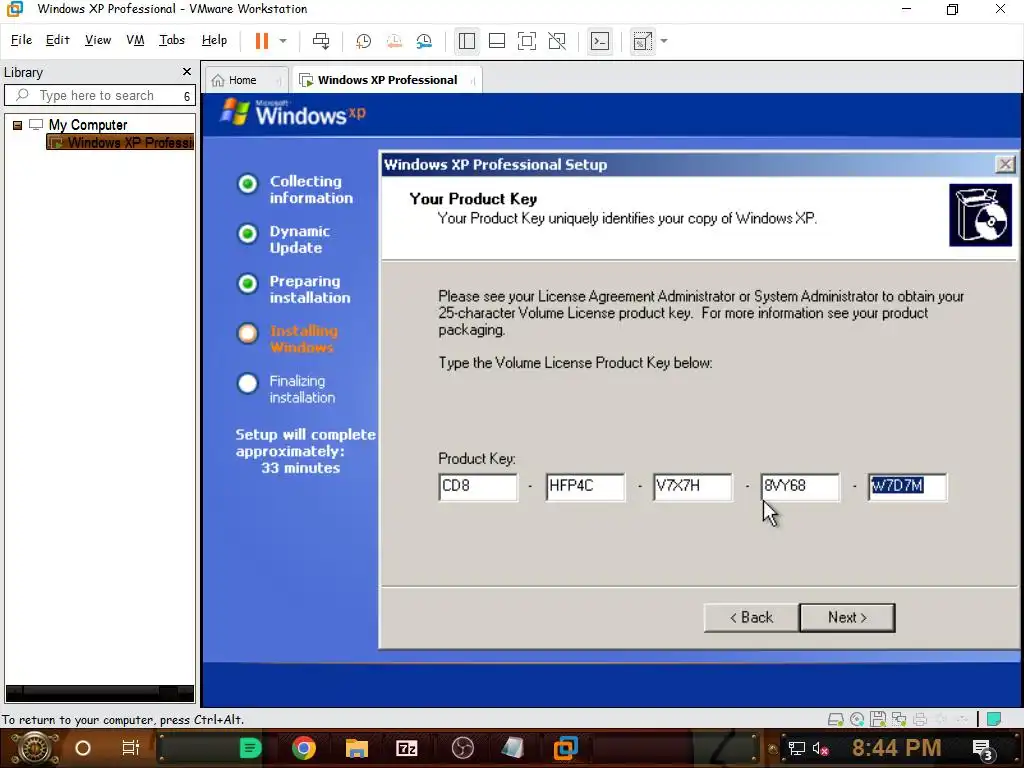Image resolution: width=1024 pixels, height=768 pixels.
Task: Open the Tabs menu
Action: [172, 40]
